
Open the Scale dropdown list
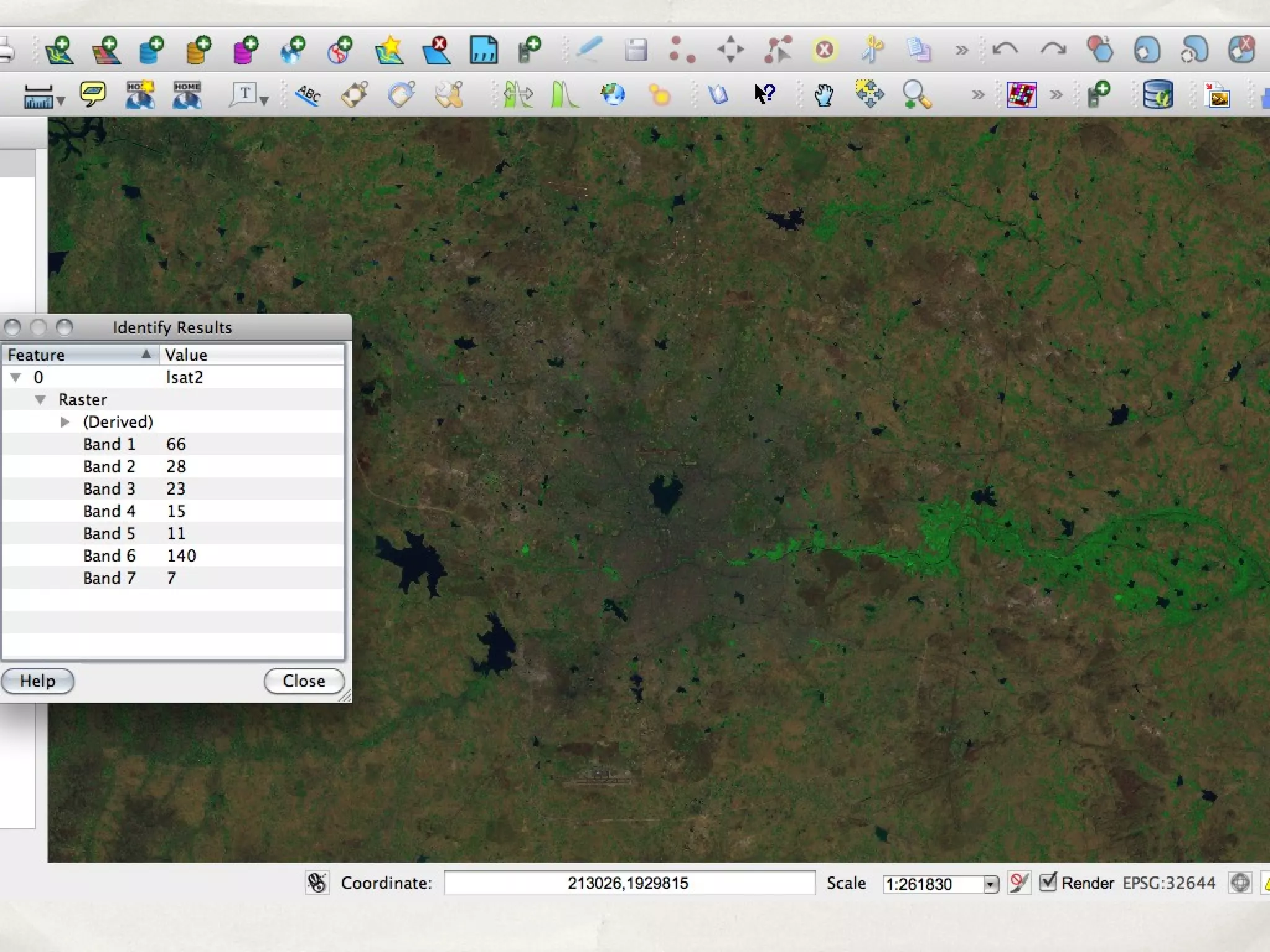pos(990,884)
